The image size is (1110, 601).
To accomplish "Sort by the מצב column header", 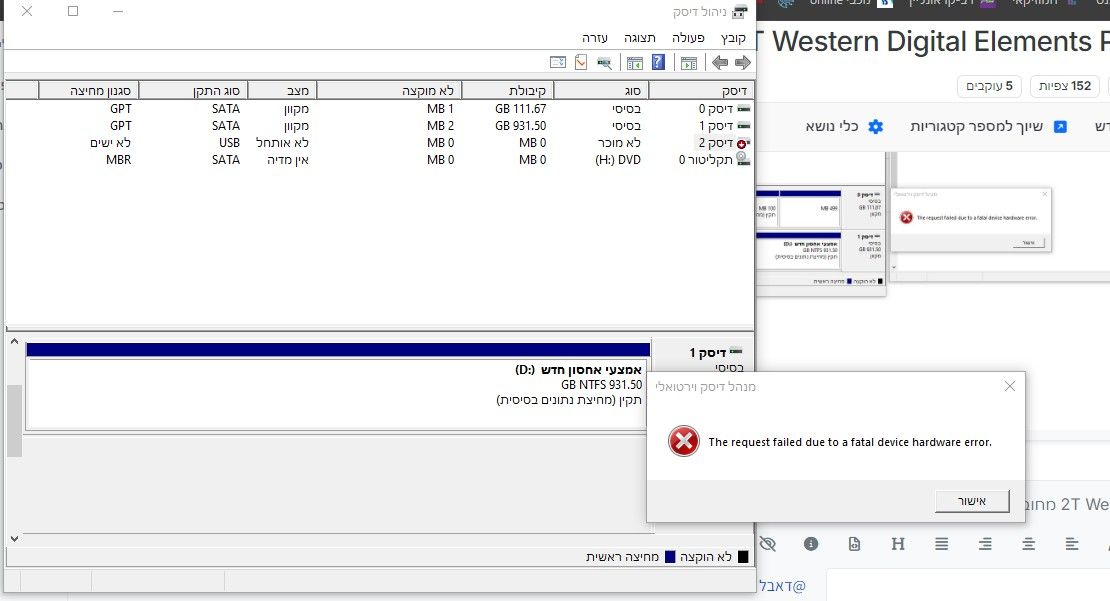I will (x=282, y=90).
